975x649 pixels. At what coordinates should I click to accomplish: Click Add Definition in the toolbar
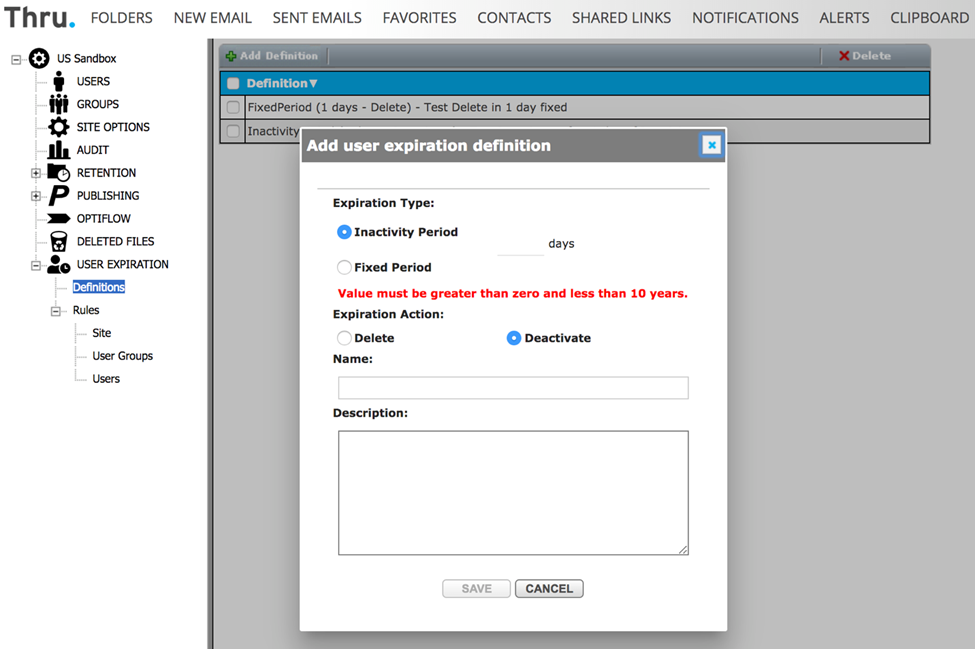point(271,56)
